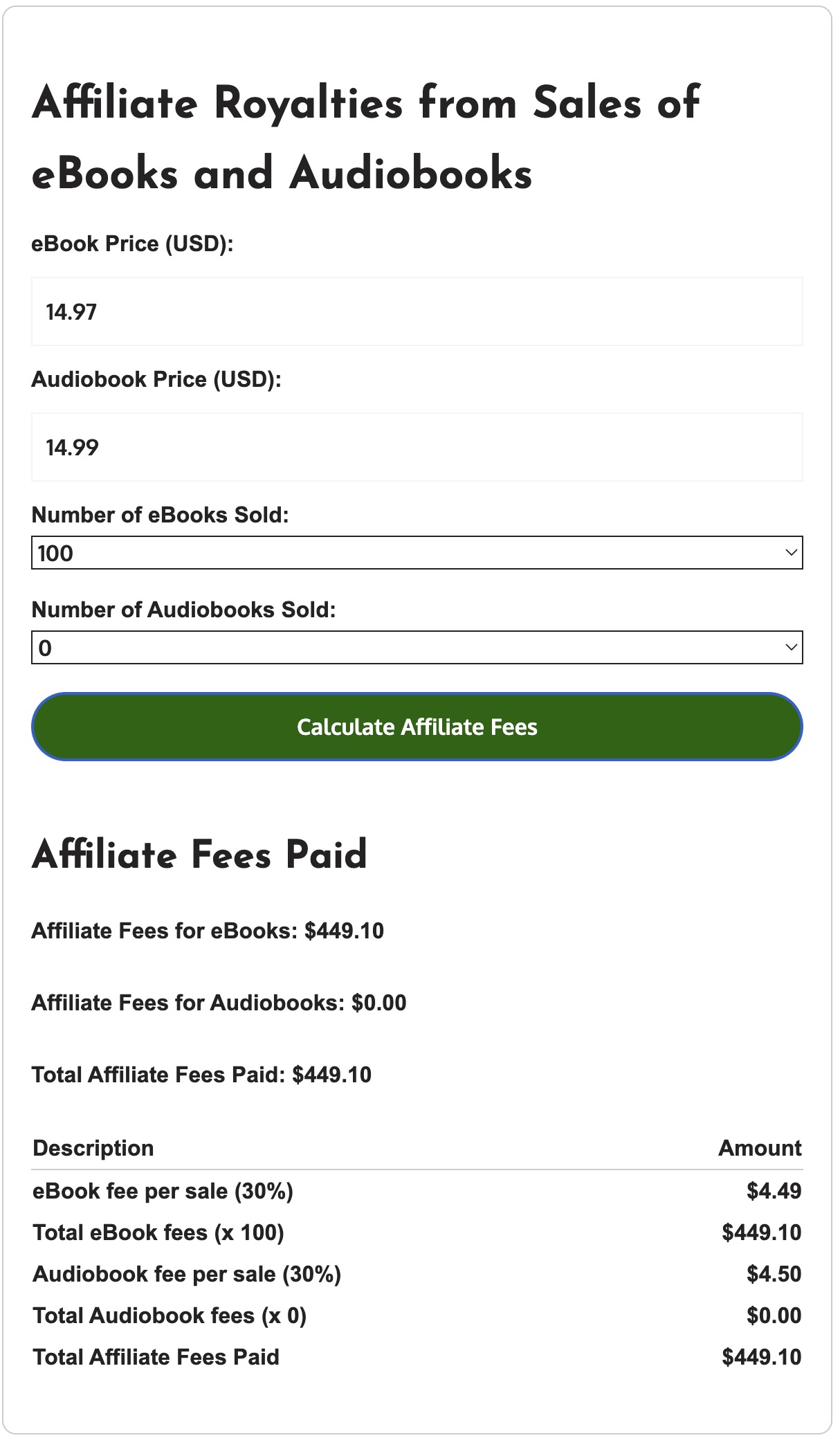Image resolution: width=840 pixels, height=1438 pixels.
Task: Click the Amount column header
Action: (x=759, y=1148)
